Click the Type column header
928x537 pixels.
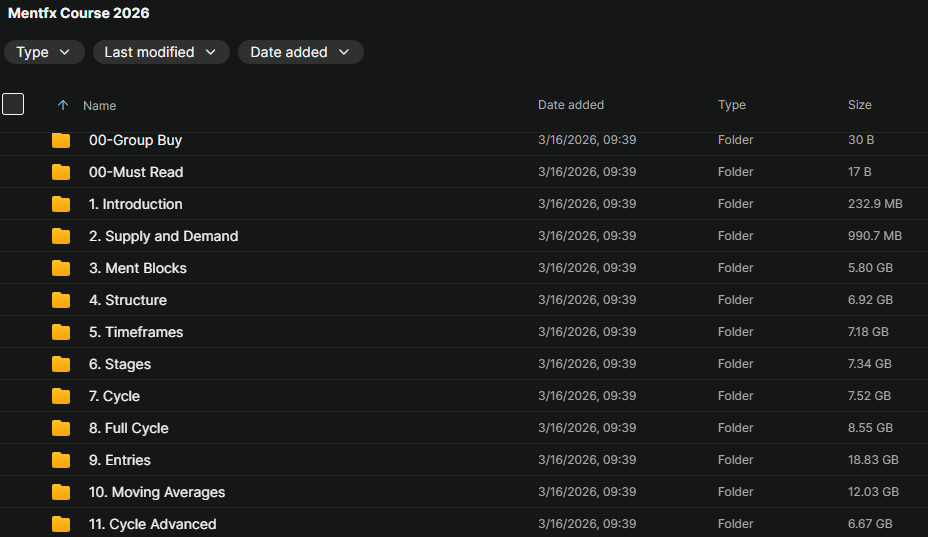pyautogui.click(x=731, y=105)
